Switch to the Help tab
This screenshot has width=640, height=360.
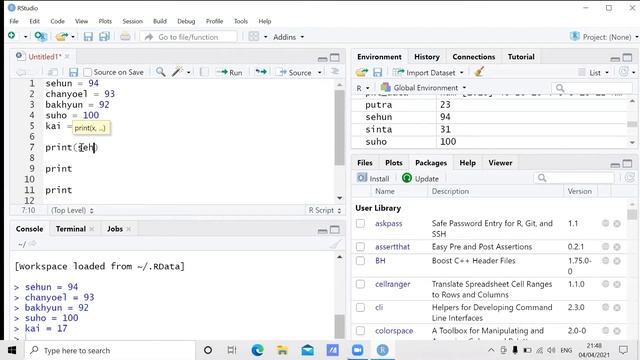pos(467,163)
